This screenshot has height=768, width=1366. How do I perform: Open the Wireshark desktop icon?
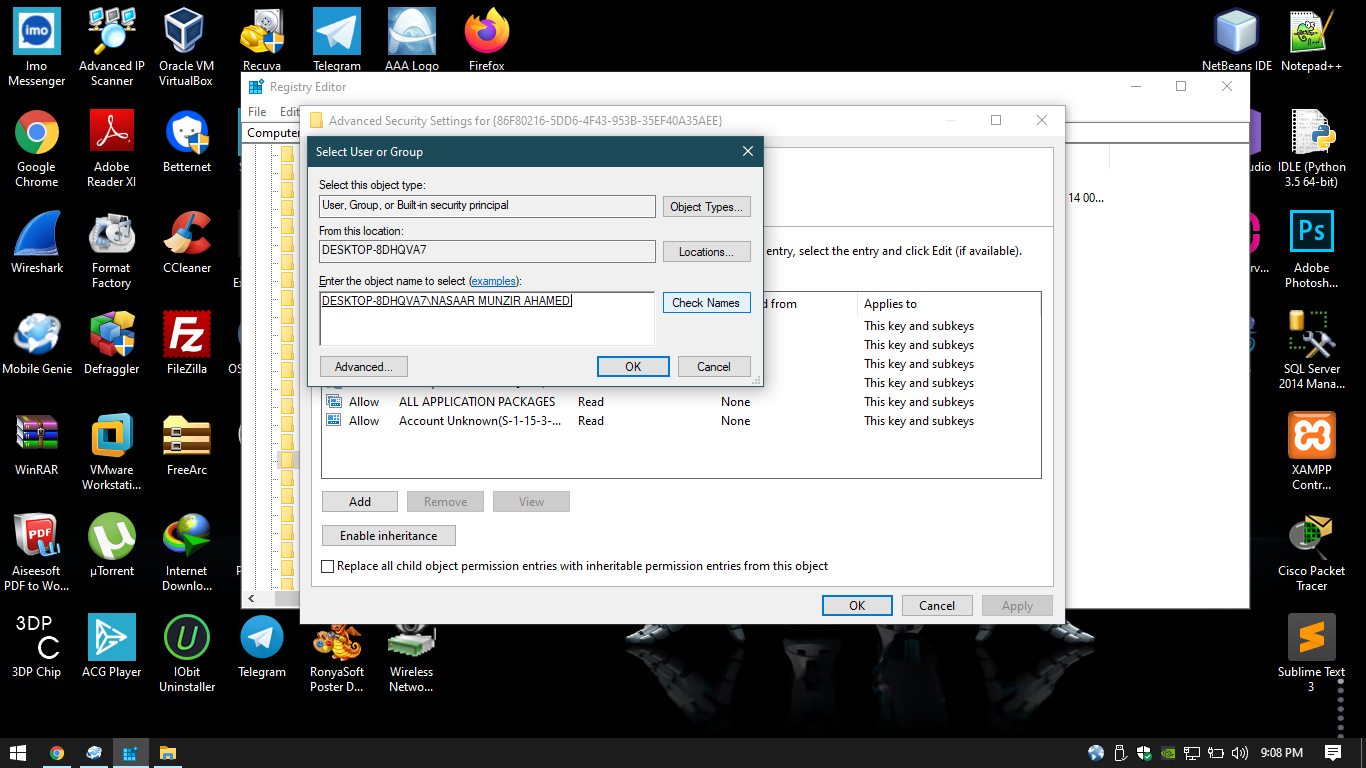tap(37, 243)
